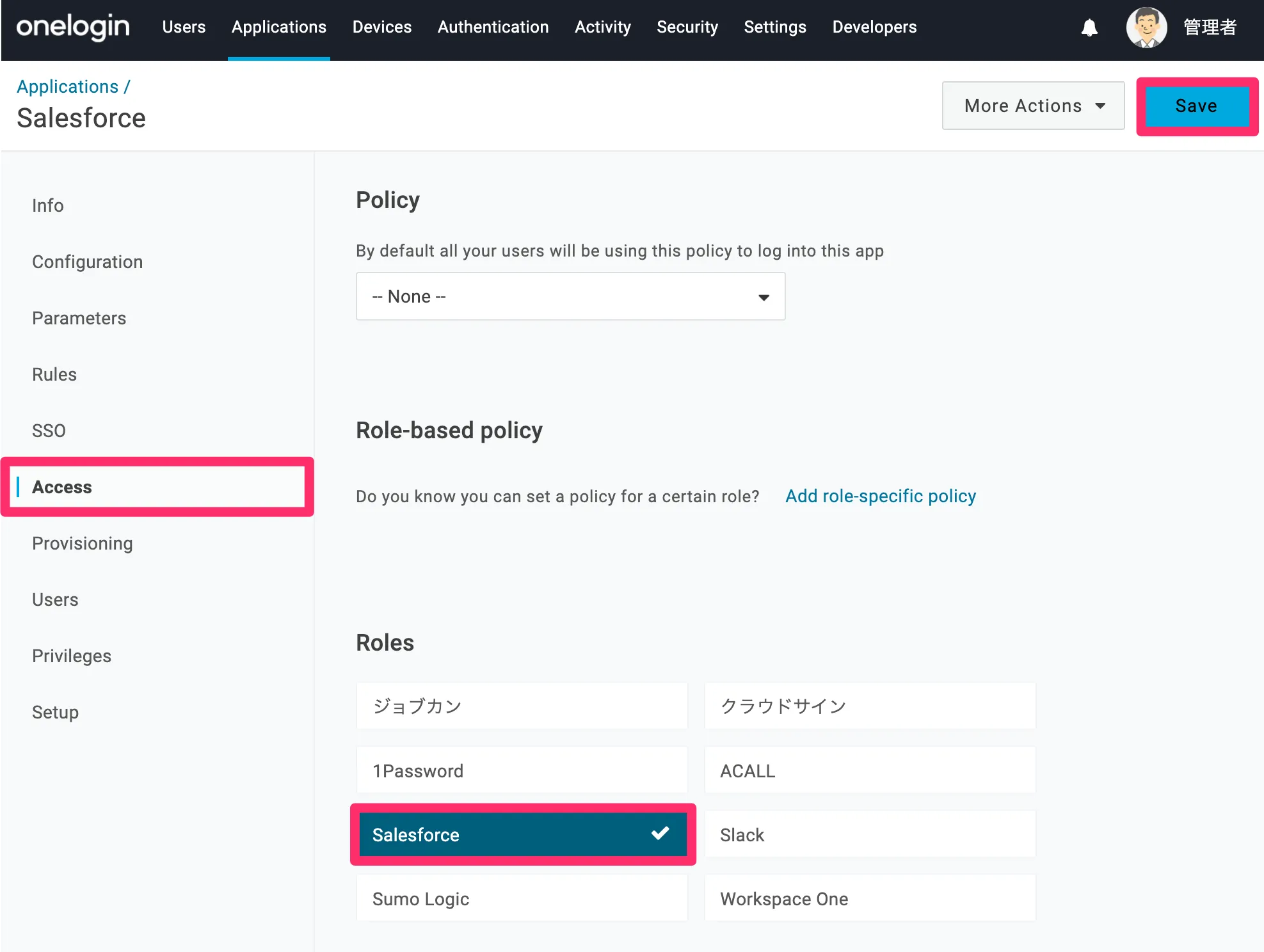Click the 管理者 username label
Screen dimensions: 1264x952
1210,28
